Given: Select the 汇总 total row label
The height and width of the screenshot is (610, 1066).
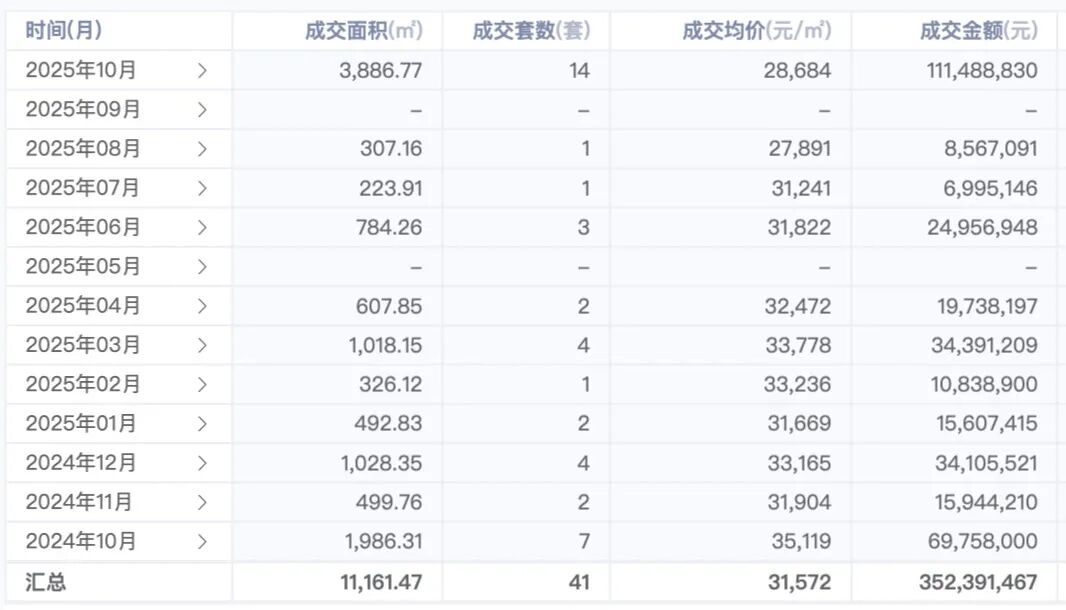Looking at the screenshot, I should pos(46,582).
